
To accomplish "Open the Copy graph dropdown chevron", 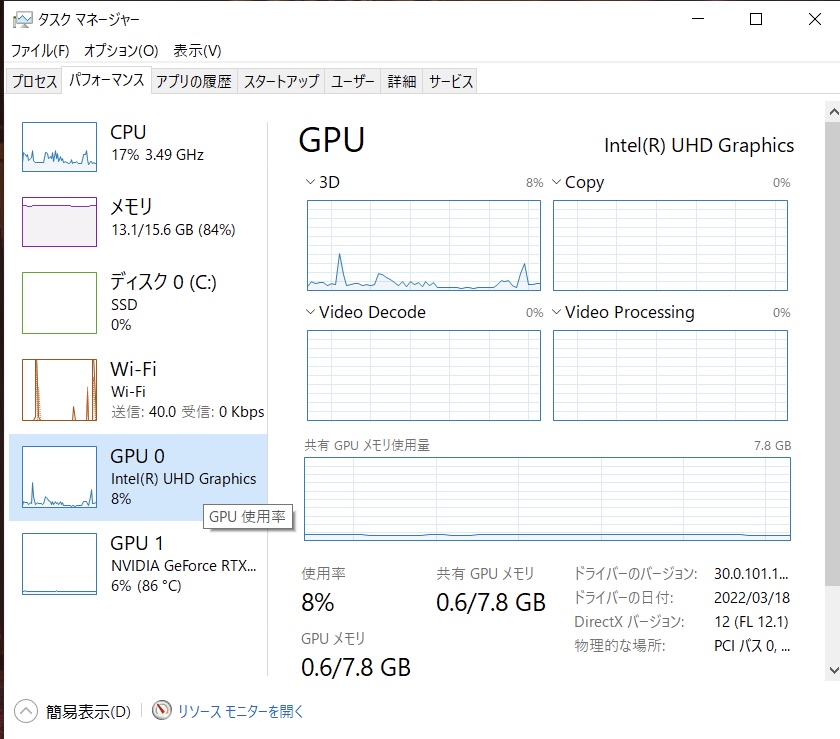I will click(x=556, y=183).
